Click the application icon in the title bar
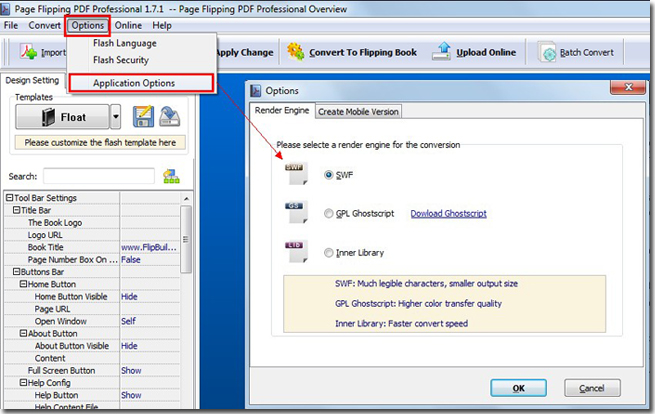The width and height of the screenshot is (655, 414). pyautogui.click(x=5, y=8)
